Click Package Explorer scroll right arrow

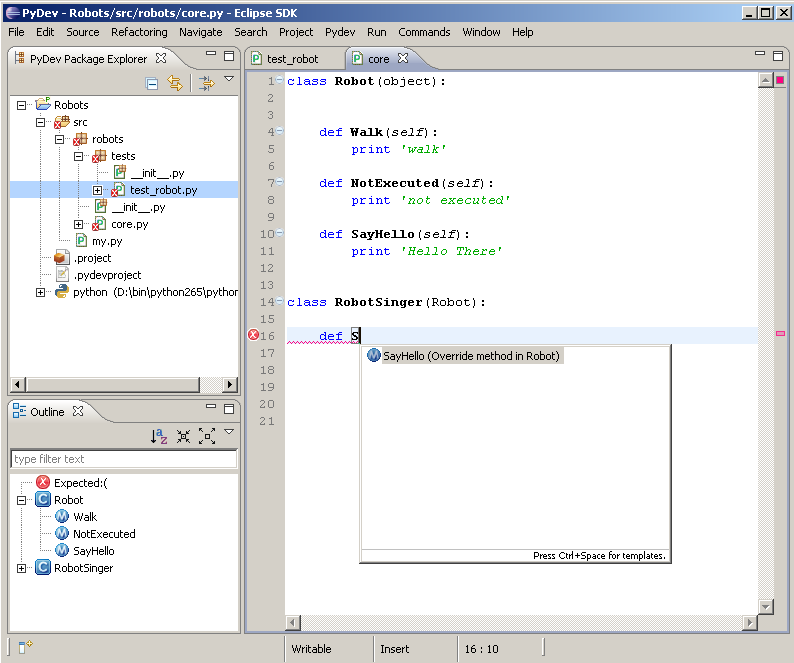click(230, 384)
